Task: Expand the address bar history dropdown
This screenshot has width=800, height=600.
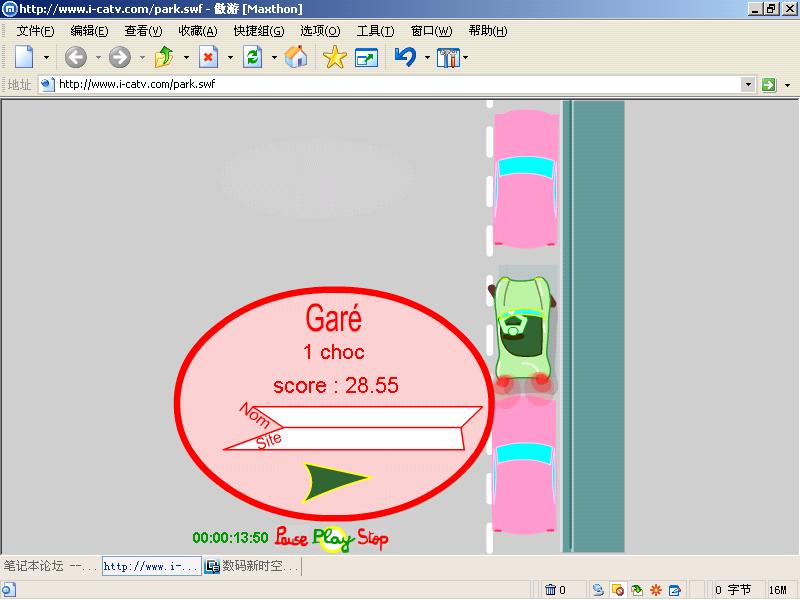Action: tap(748, 84)
